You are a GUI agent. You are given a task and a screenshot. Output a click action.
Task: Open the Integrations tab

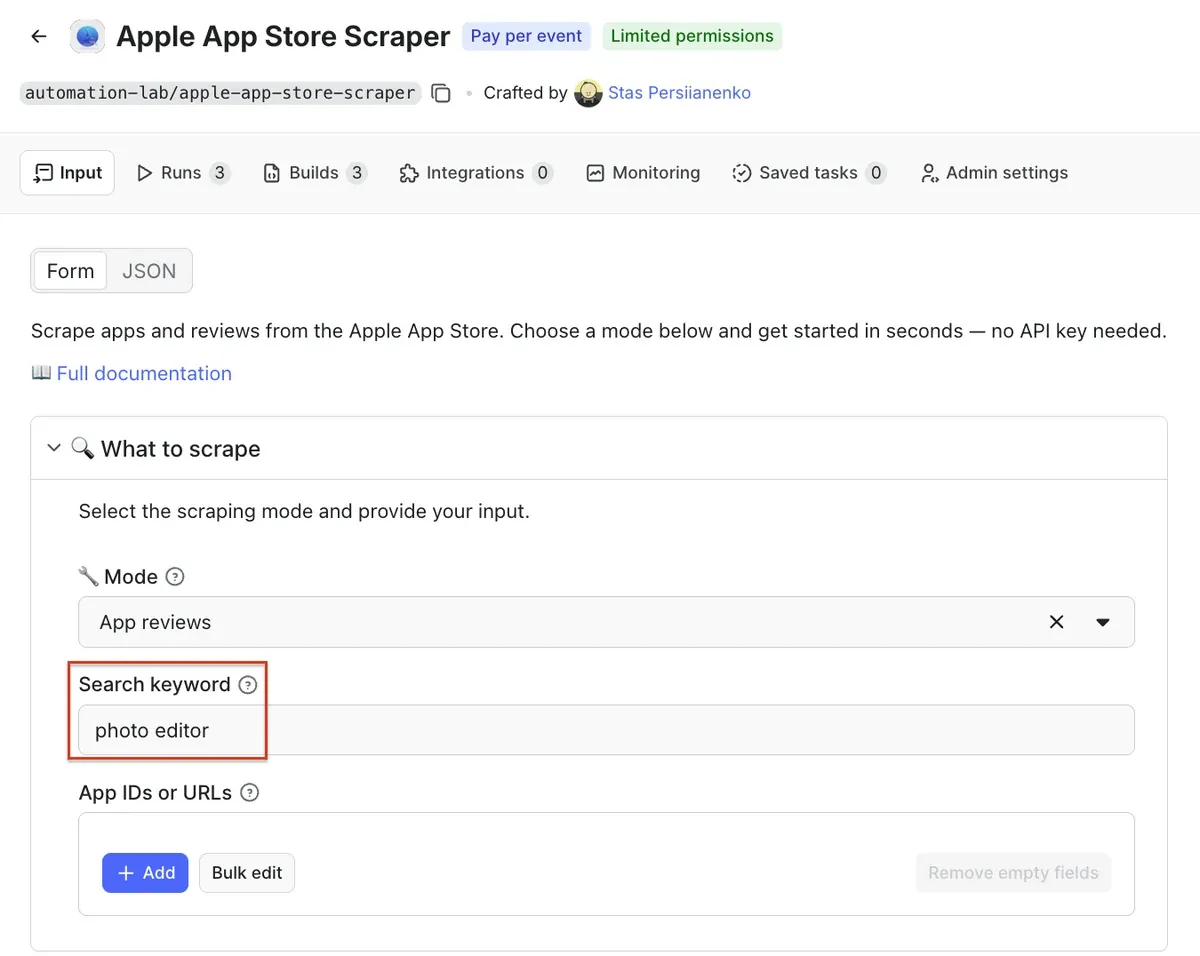pyautogui.click(x=475, y=173)
